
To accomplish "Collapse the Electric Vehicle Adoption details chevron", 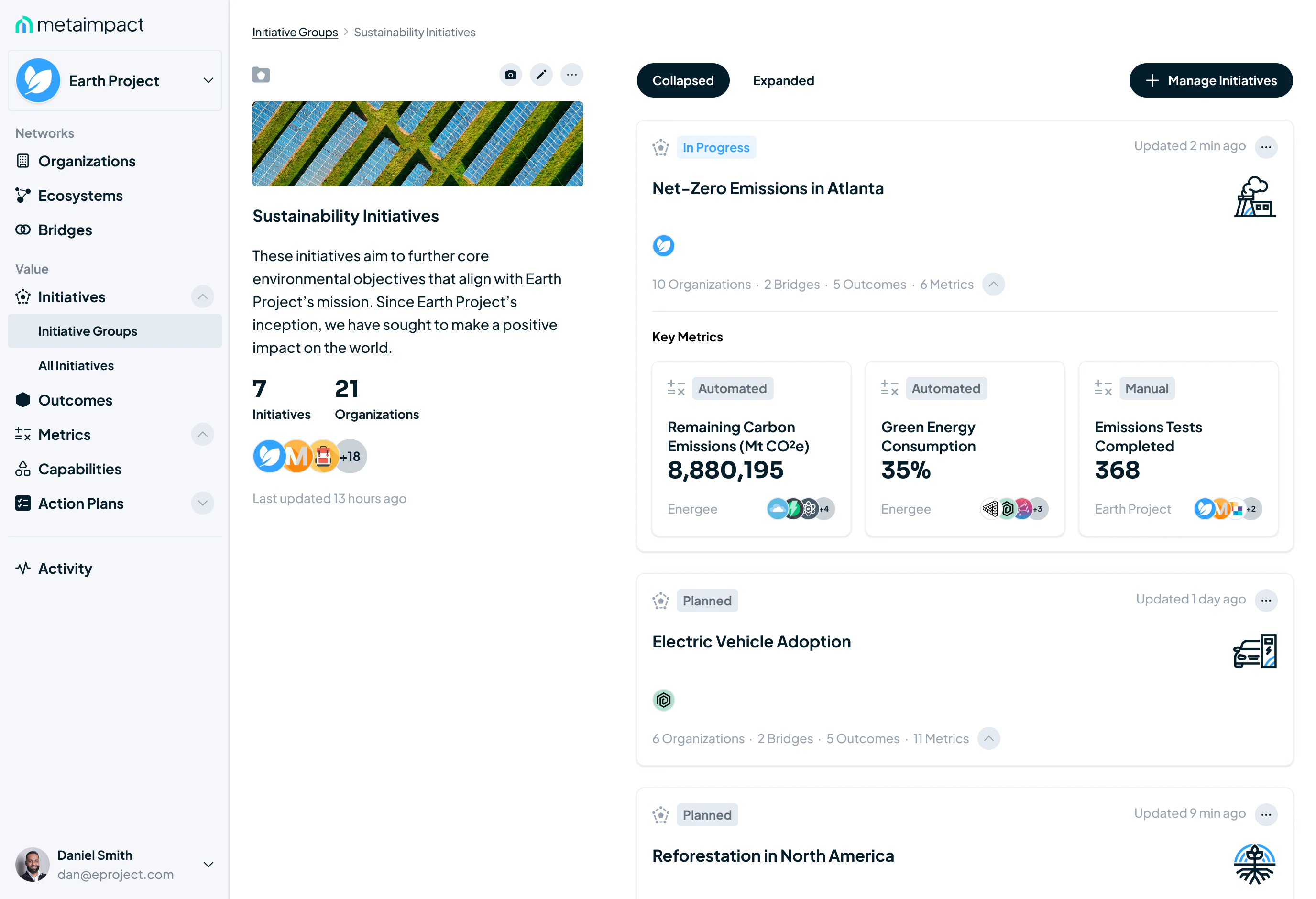I will (988, 739).
